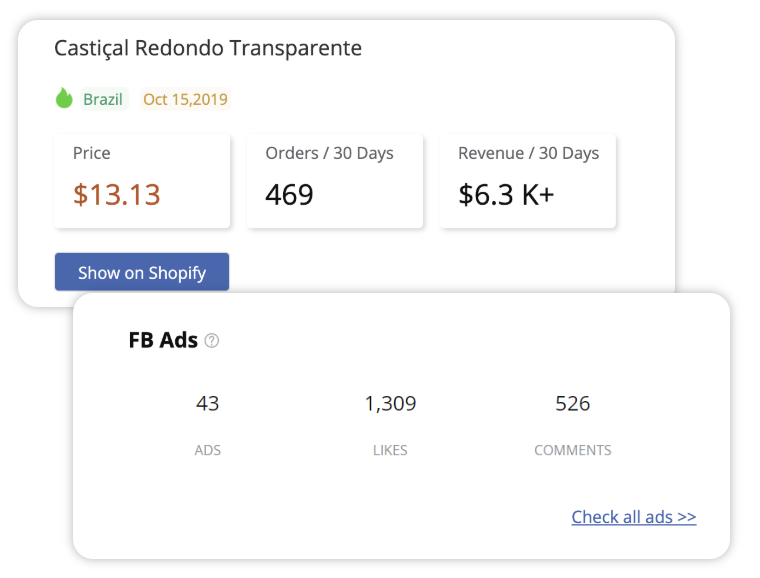760x578 pixels.
Task: Click the 43 ads count
Action: point(207,404)
